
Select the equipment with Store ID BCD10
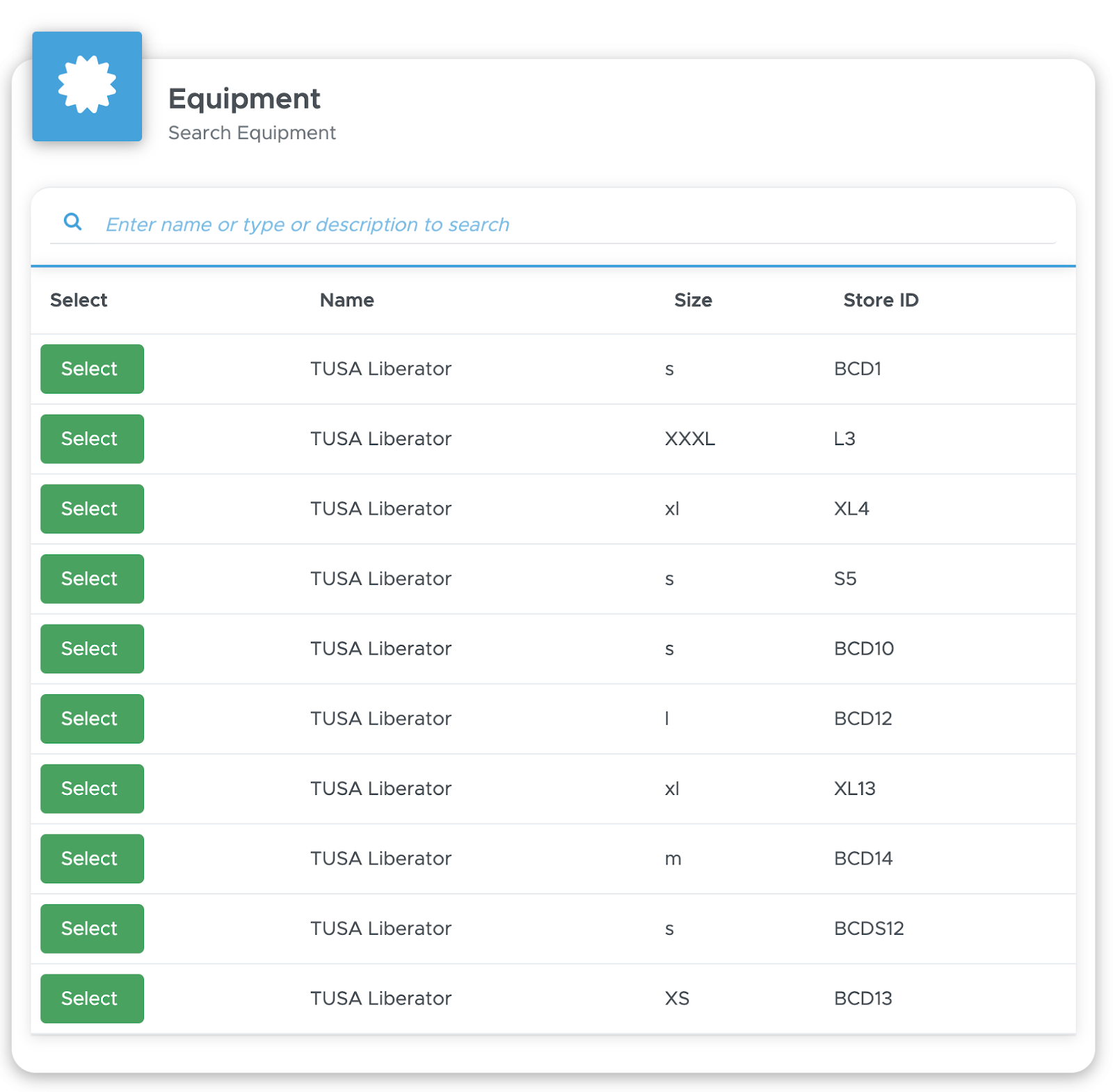click(x=92, y=648)
